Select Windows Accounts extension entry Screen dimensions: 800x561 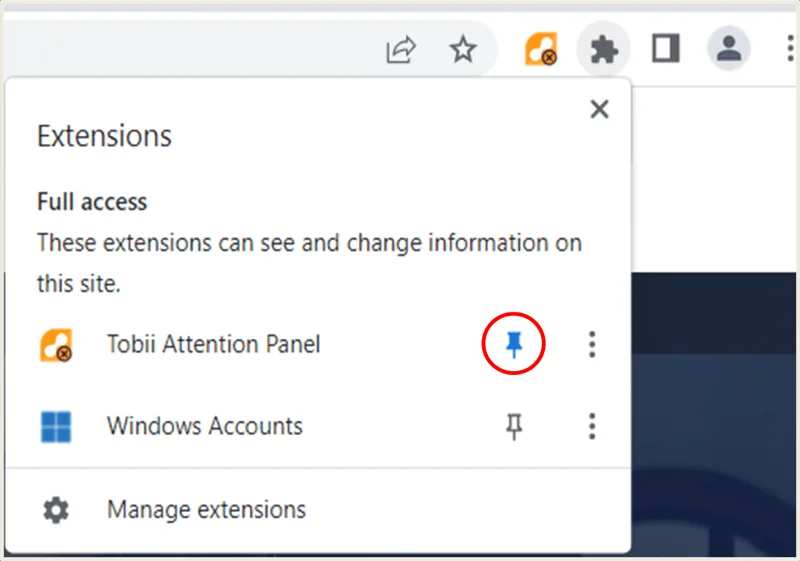tap(205, 426)
